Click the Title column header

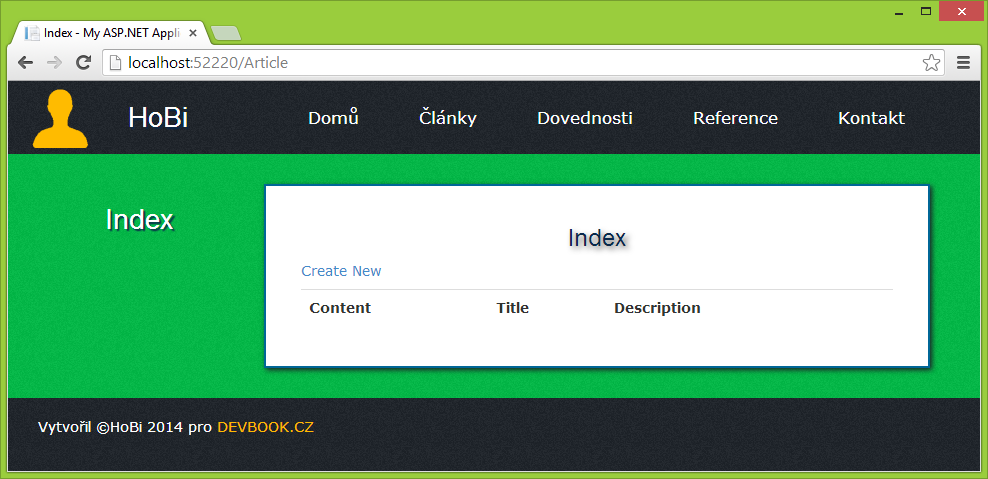tap(512, 308)
